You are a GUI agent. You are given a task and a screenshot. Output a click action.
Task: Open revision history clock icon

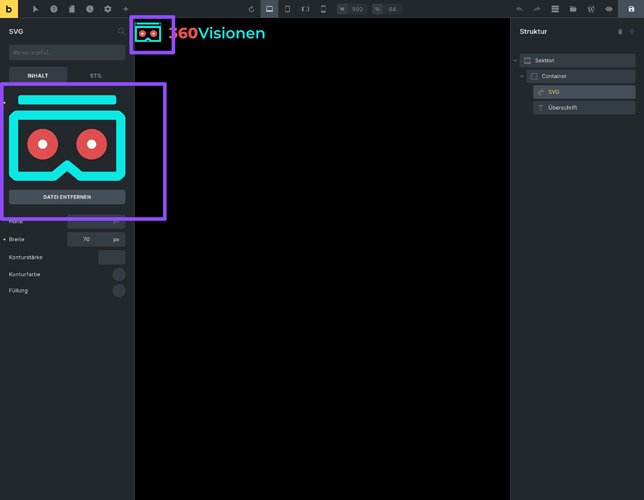[90, 9]
